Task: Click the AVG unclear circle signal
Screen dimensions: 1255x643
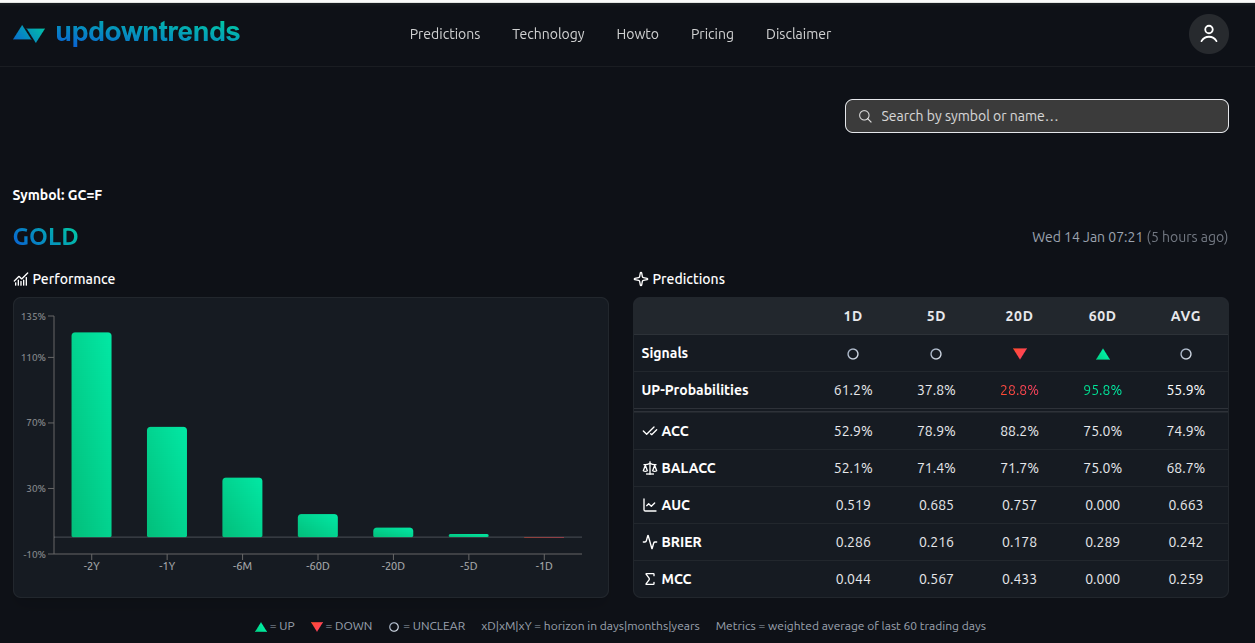Action: pyautogui.click(x=1186, y=354)
